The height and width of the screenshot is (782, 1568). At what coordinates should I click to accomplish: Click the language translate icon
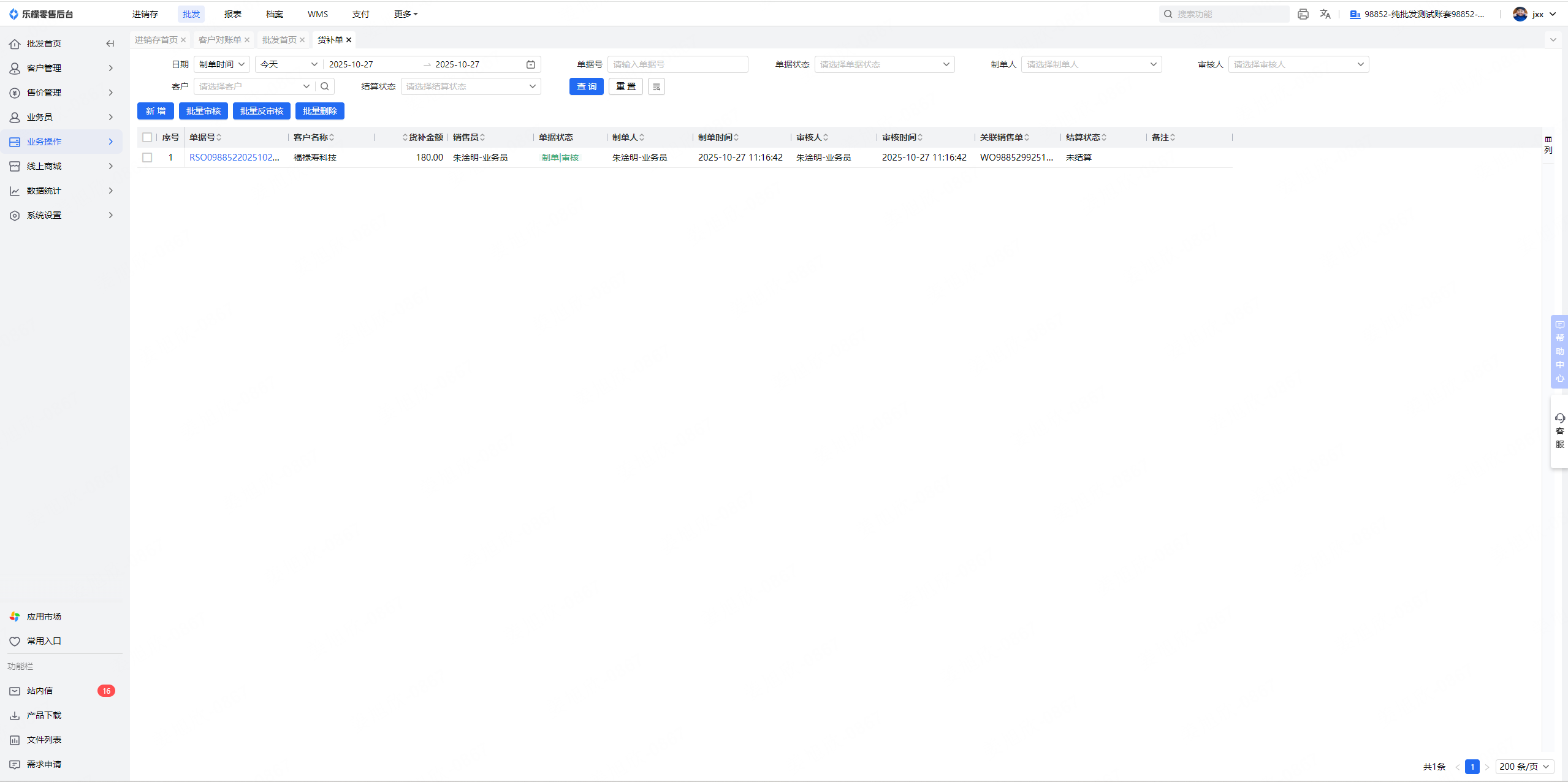click(x=1325, y=14)
